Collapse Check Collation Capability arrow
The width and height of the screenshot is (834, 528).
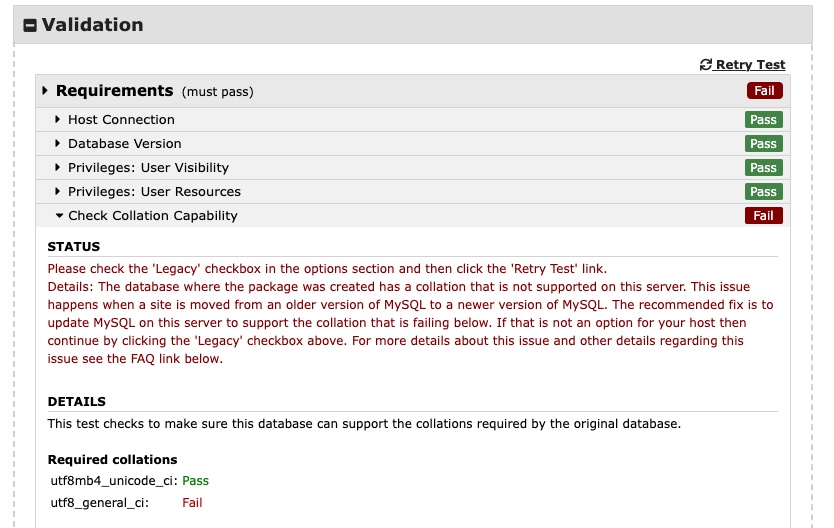59,215
